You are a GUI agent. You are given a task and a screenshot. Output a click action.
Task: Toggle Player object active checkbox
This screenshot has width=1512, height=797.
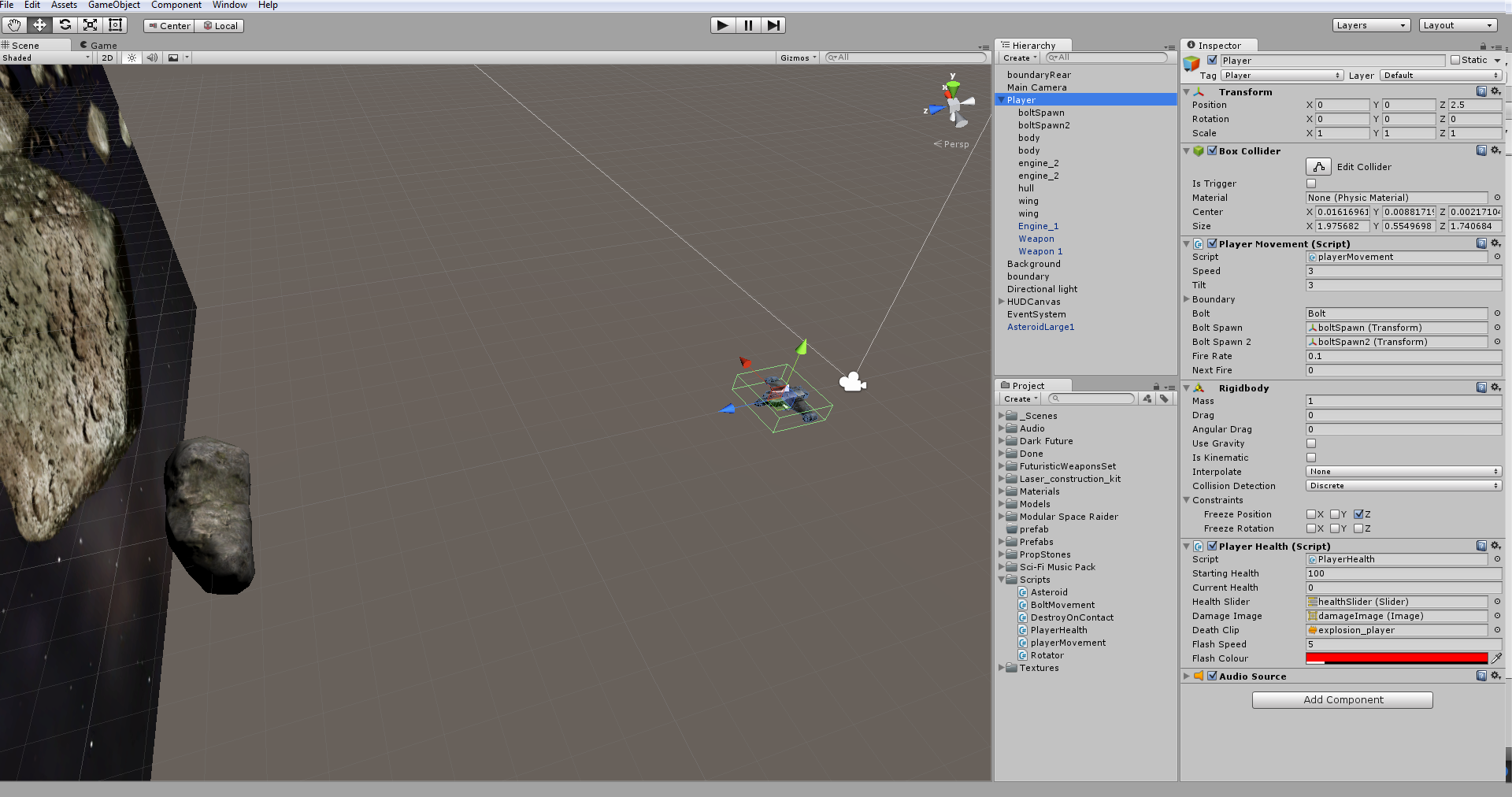click(x=1213, y=60)
